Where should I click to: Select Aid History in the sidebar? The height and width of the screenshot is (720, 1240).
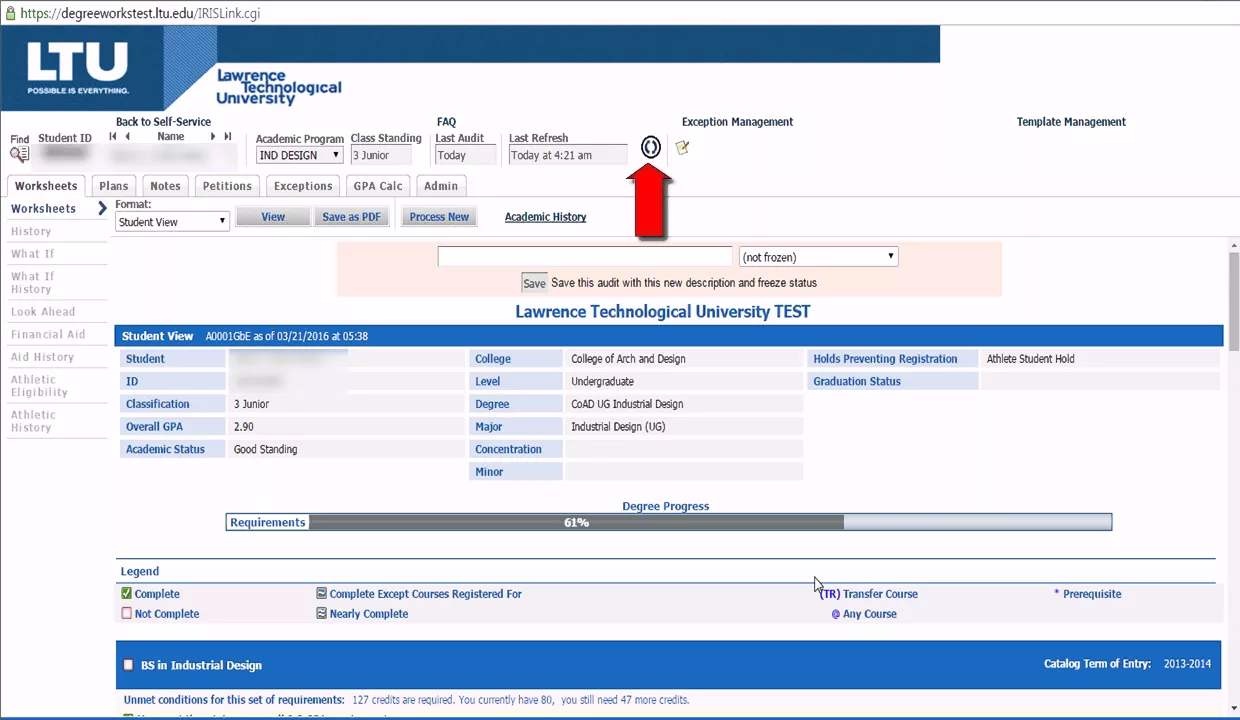tap(42, 357)
